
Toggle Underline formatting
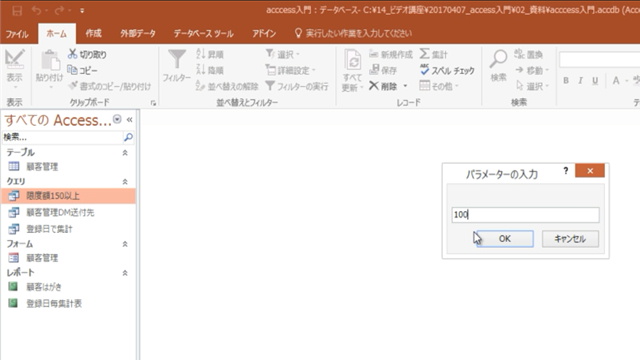click(595, 80)
